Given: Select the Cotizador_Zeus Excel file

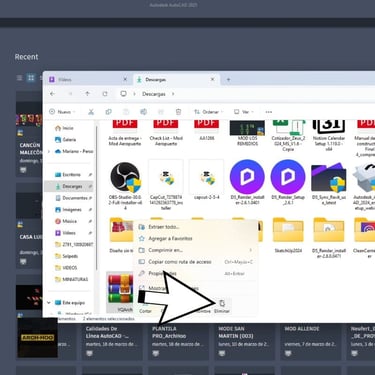Looking at the screenshot, I should click(288, 136).
